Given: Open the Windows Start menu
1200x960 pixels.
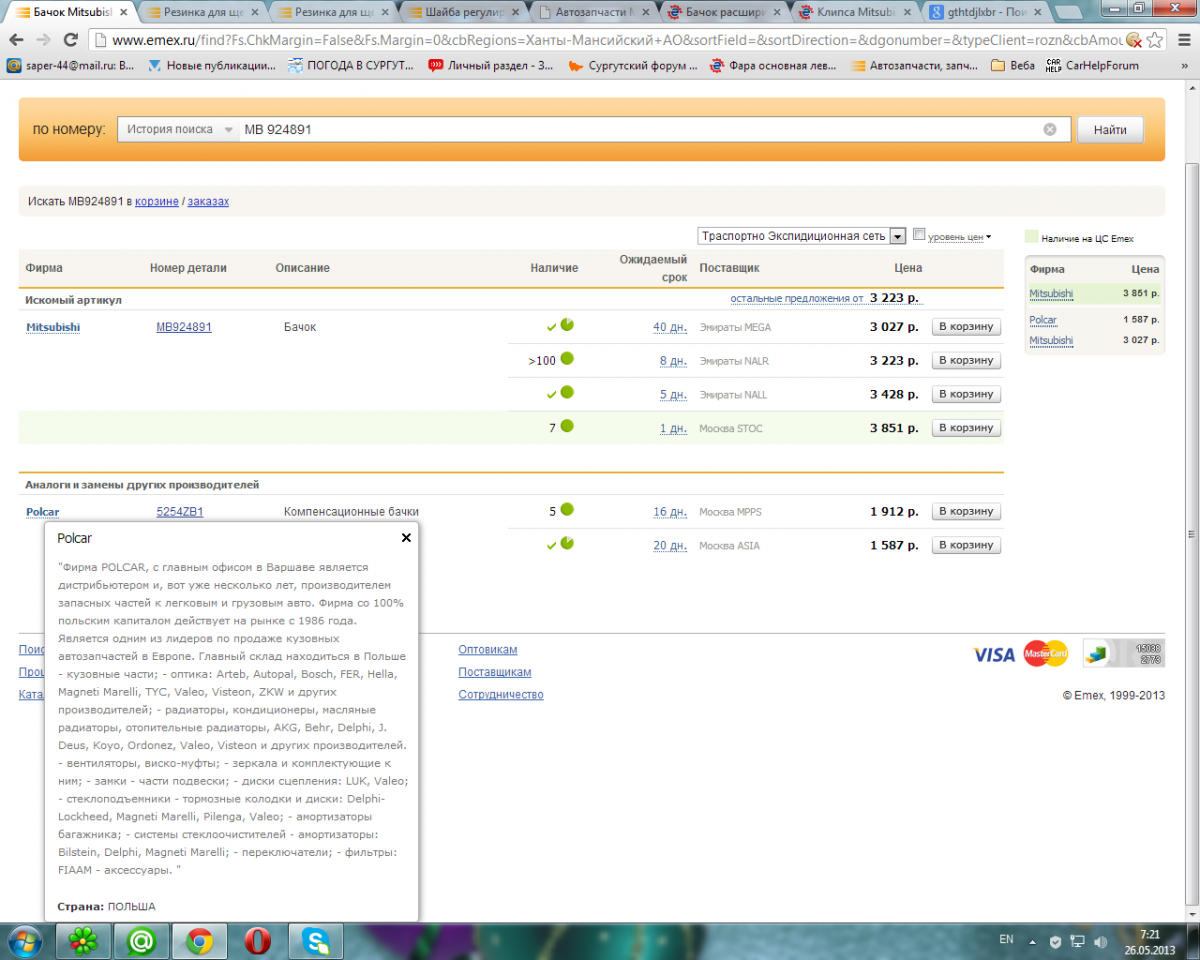Looking at the screenshot, I should [x=25, y=941].
